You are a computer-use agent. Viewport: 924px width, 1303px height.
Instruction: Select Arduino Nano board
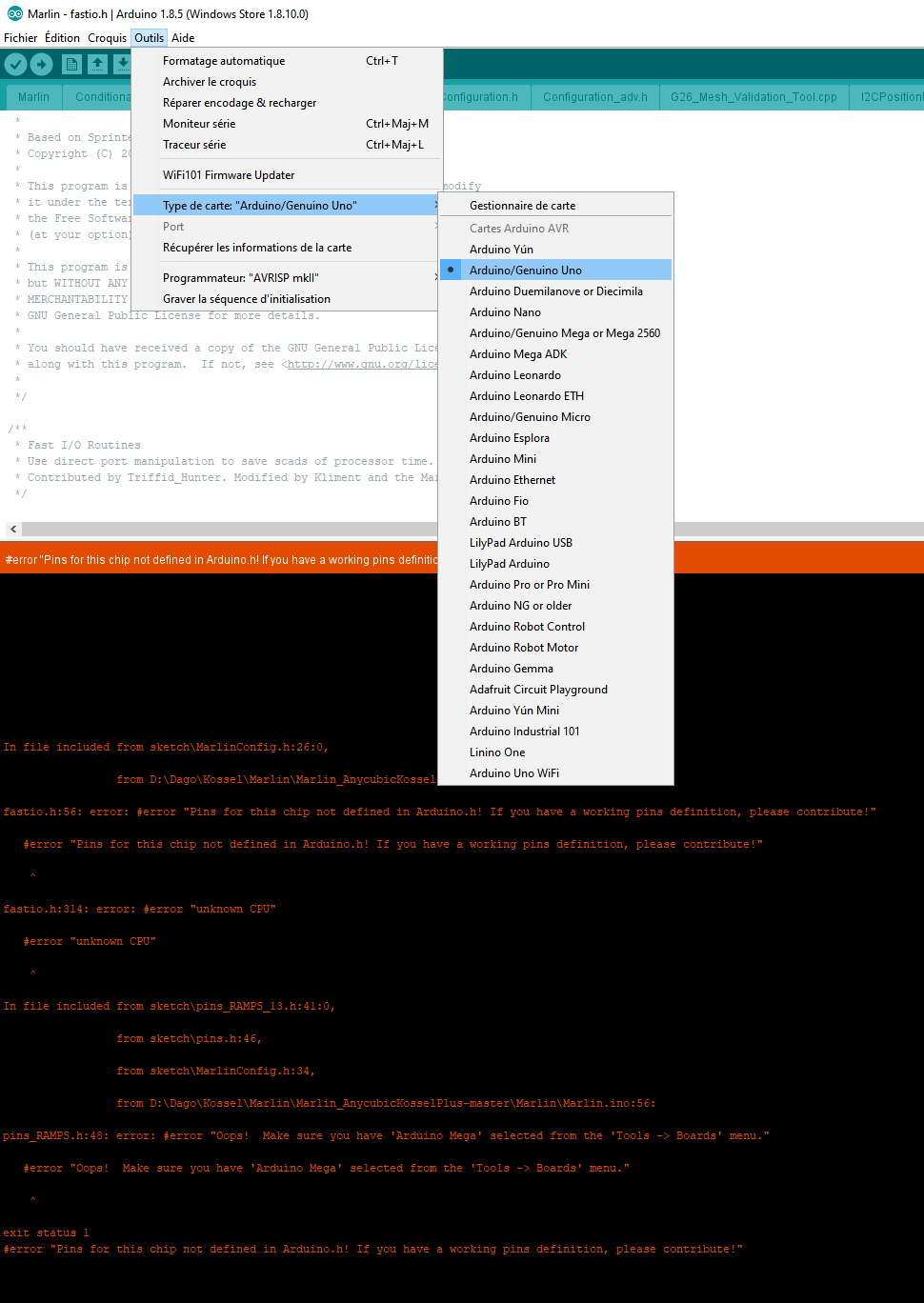coord(555,312)
